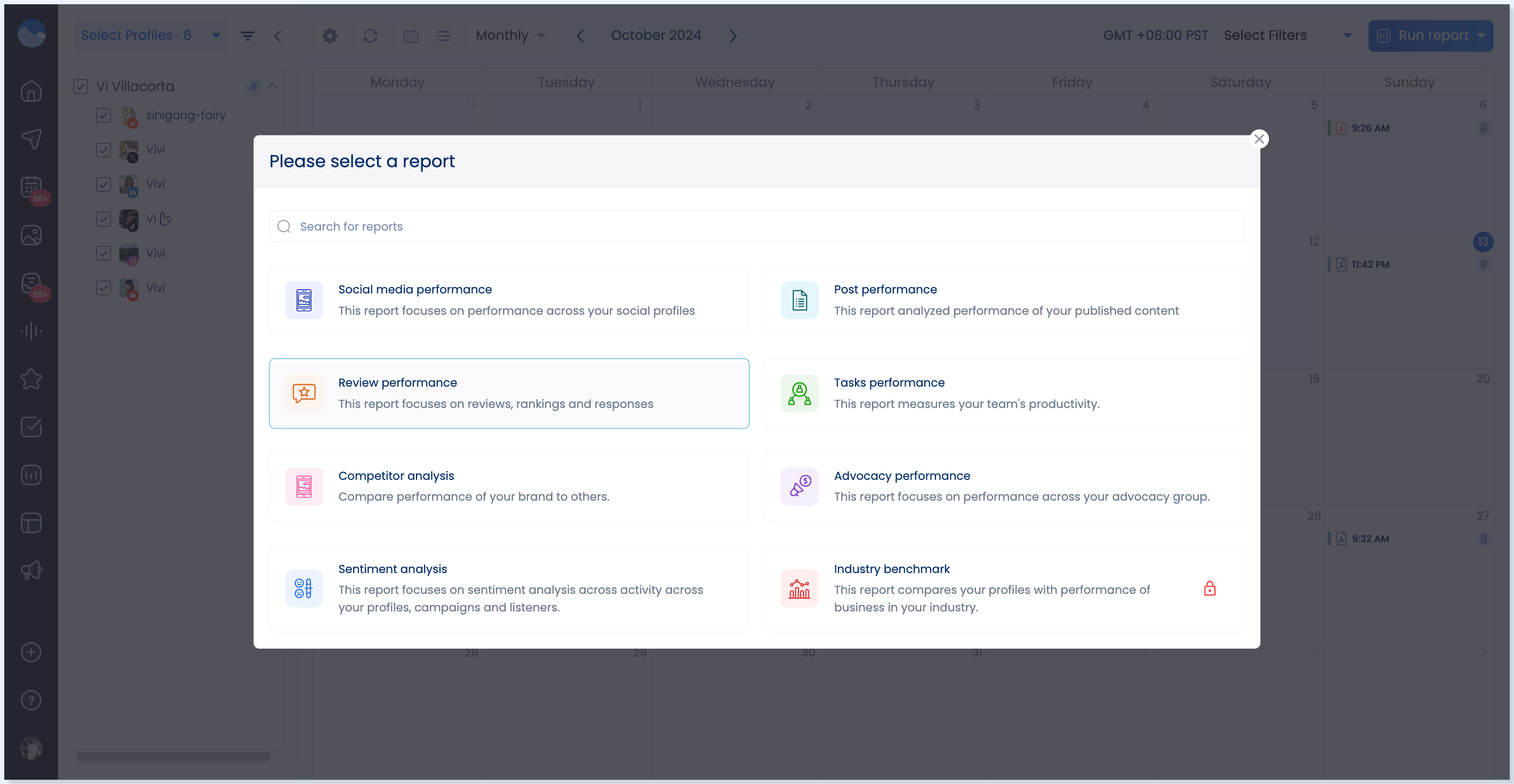
Task: Open the reports chart icon in sidebar
Action: click(x=31, y=475)
